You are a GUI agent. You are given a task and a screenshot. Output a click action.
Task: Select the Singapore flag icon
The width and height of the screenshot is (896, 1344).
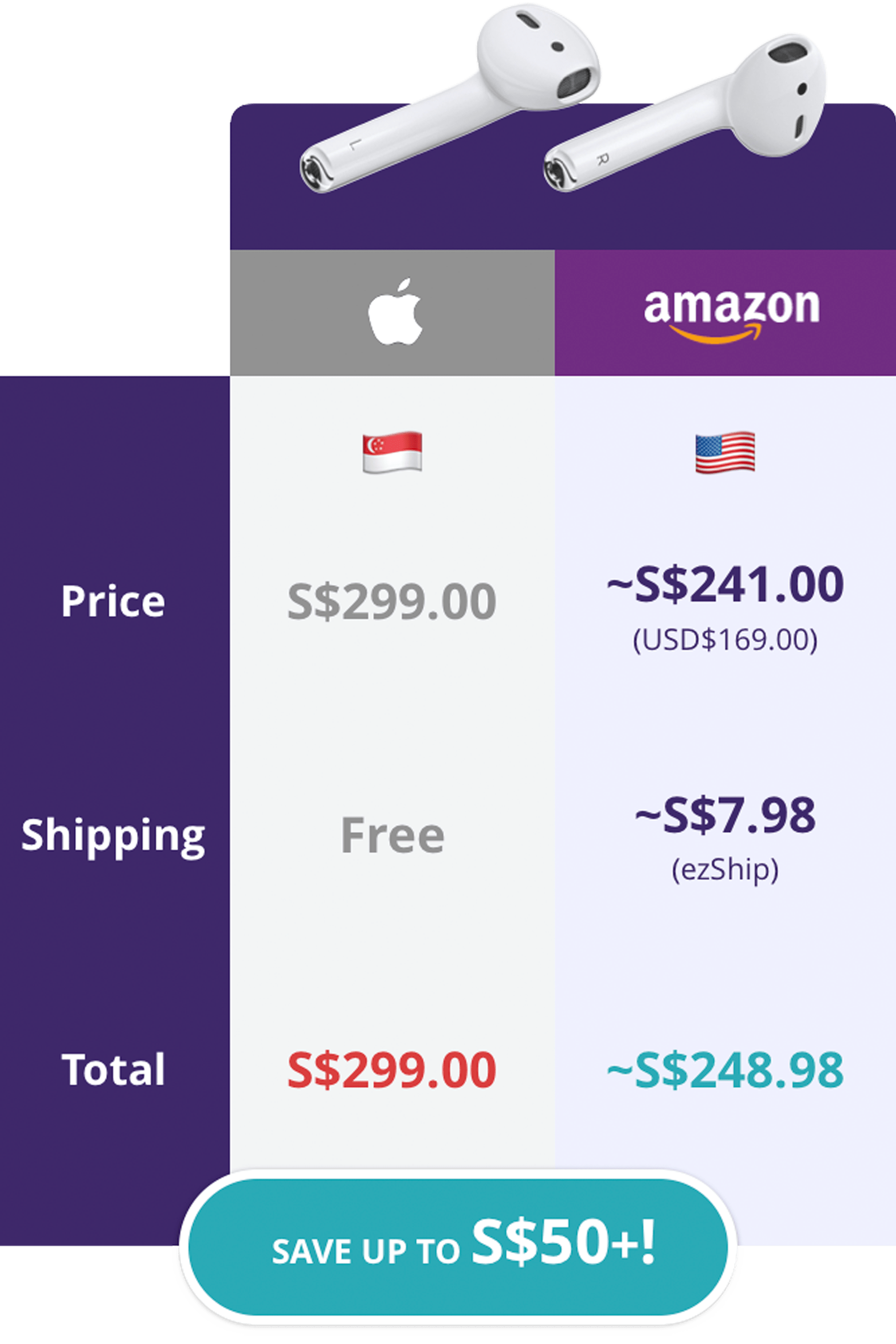tap(392, 452)
